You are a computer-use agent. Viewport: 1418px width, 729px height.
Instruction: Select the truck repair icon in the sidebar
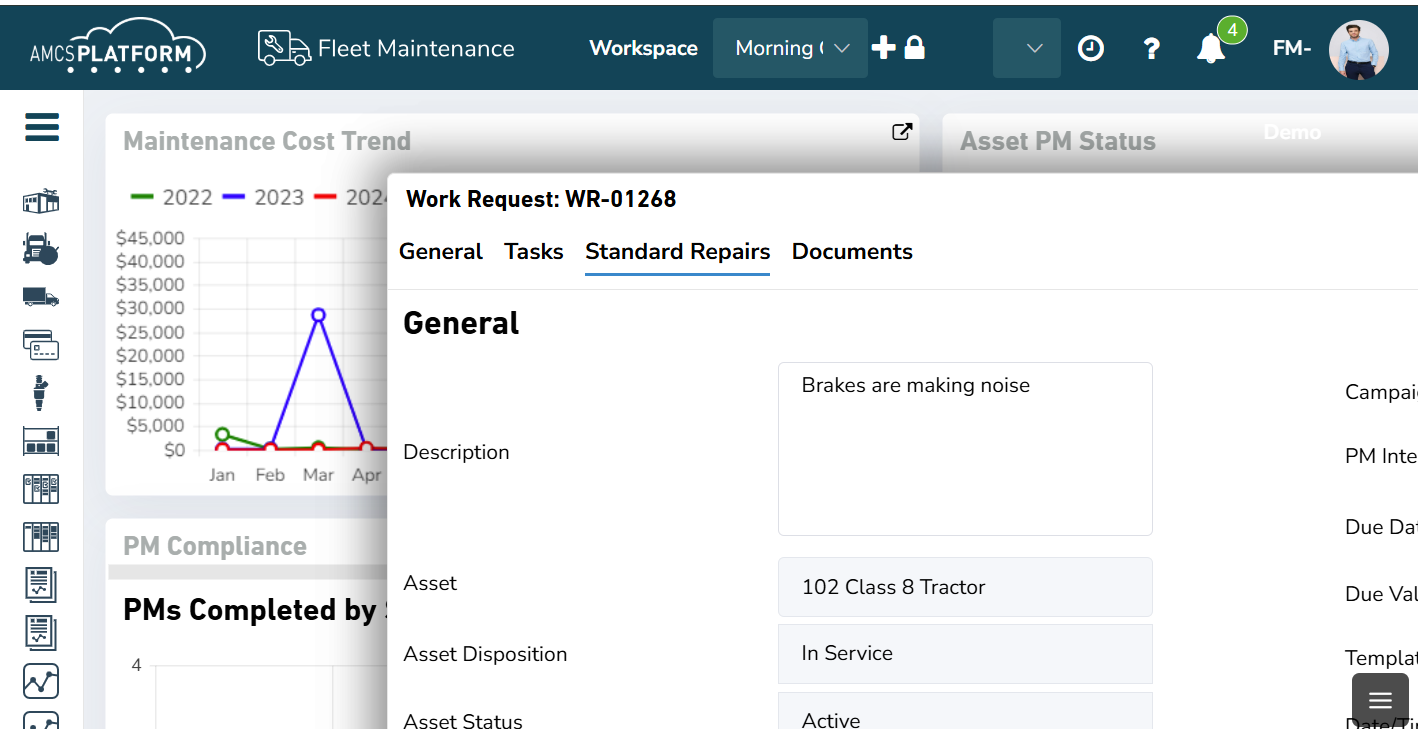(40, 249)
